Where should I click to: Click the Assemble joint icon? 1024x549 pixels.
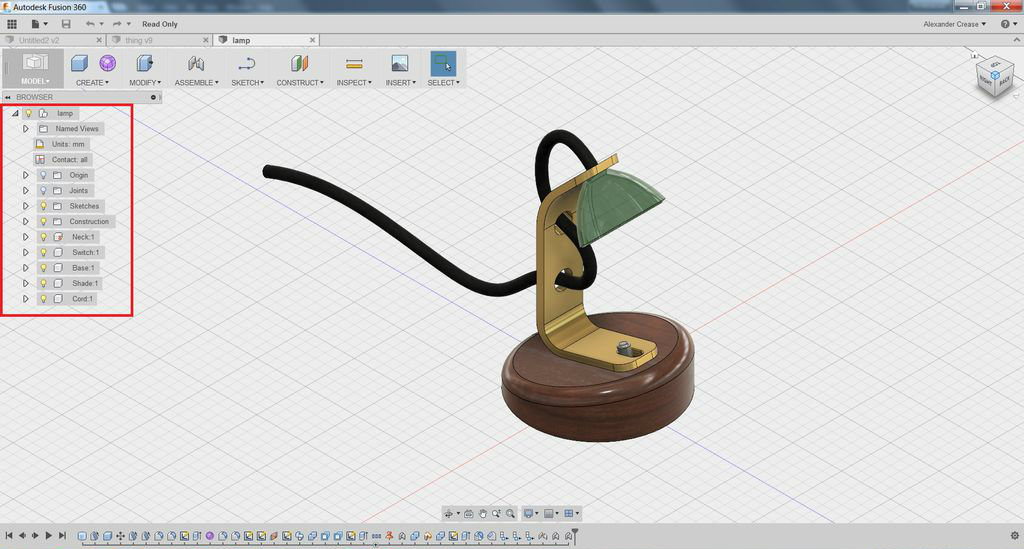point(196,63)
